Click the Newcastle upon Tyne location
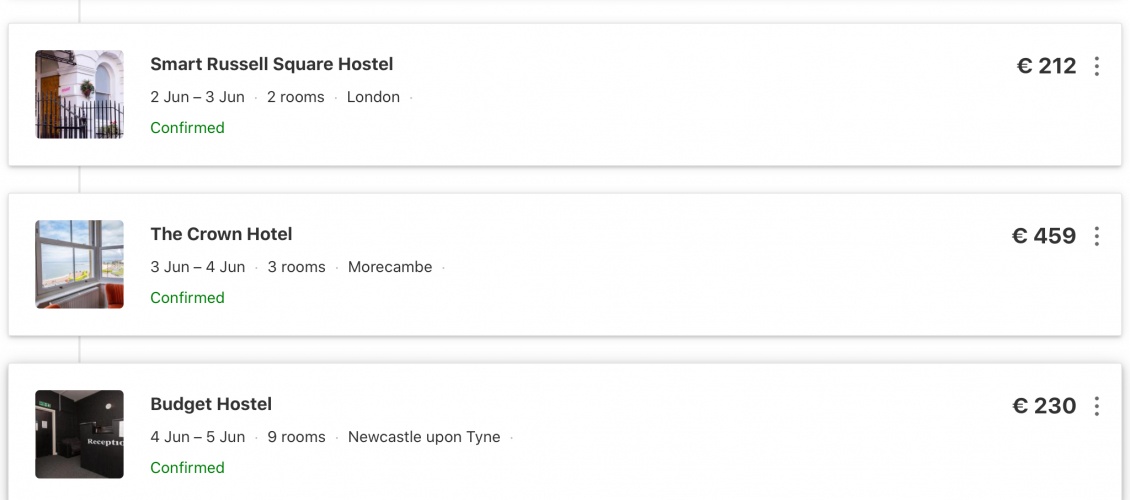This screenshot has width=1130, height=500. pyautogui.click(x=424, y=437)
